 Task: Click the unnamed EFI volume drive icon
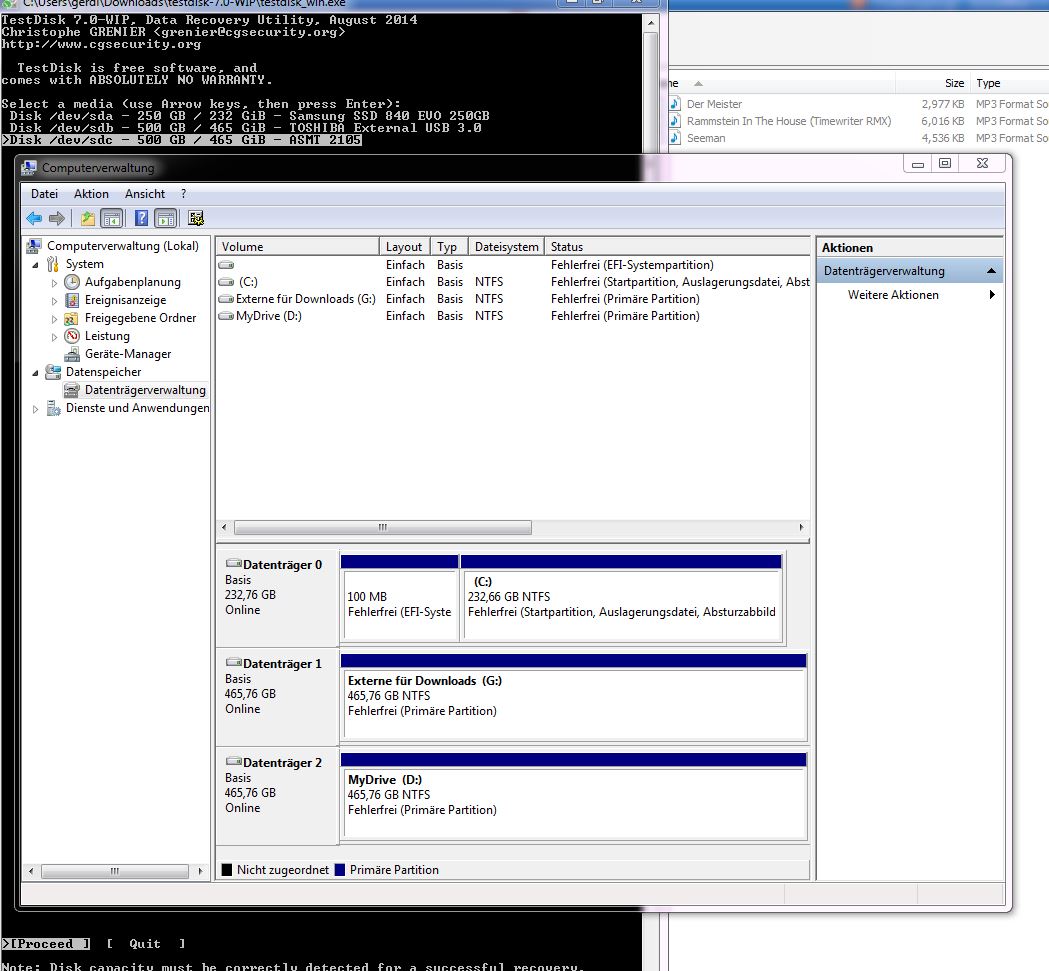(x=226, y=265)
